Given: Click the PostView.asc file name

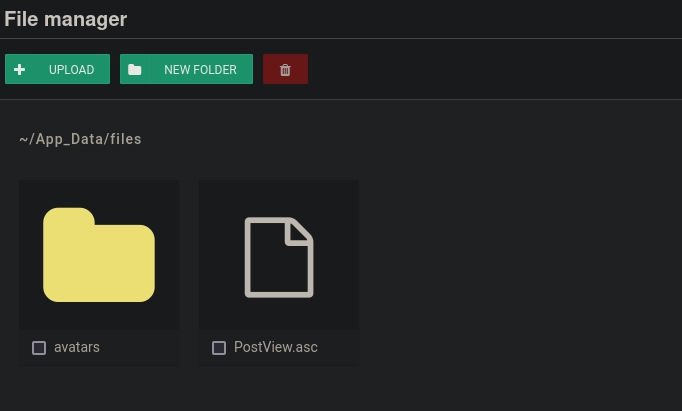Looking at the screenshot, I should point(276,347).
